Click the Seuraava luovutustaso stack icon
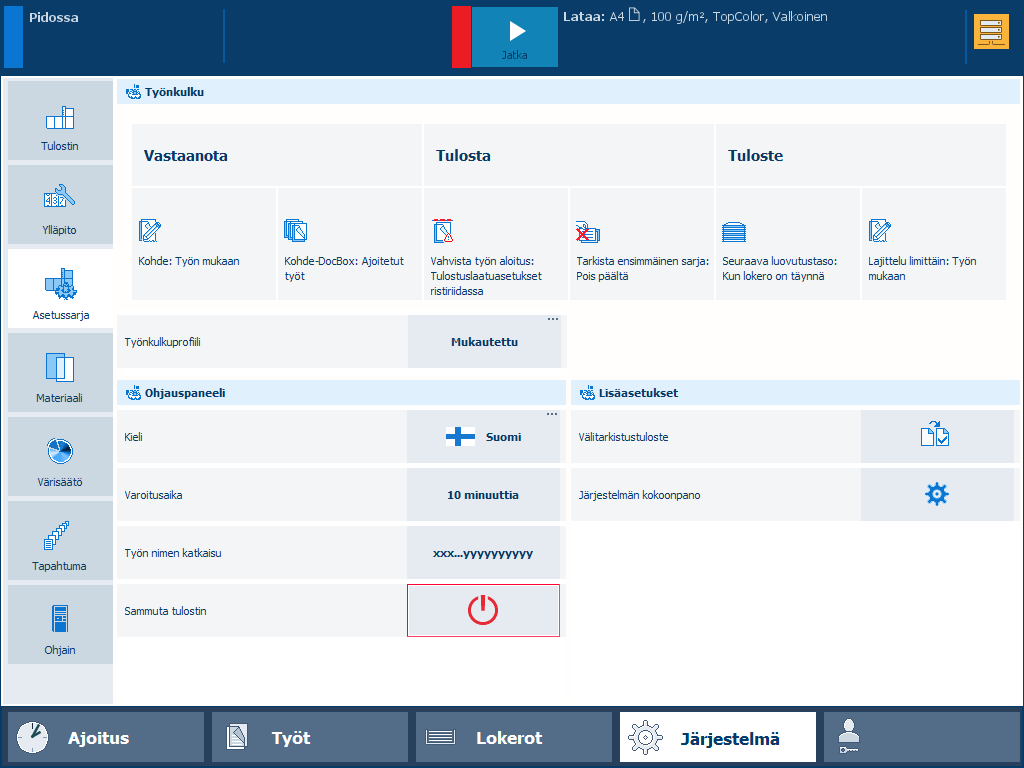Image resolution: width=1024 pixels, height=768 pixels. 734,232
